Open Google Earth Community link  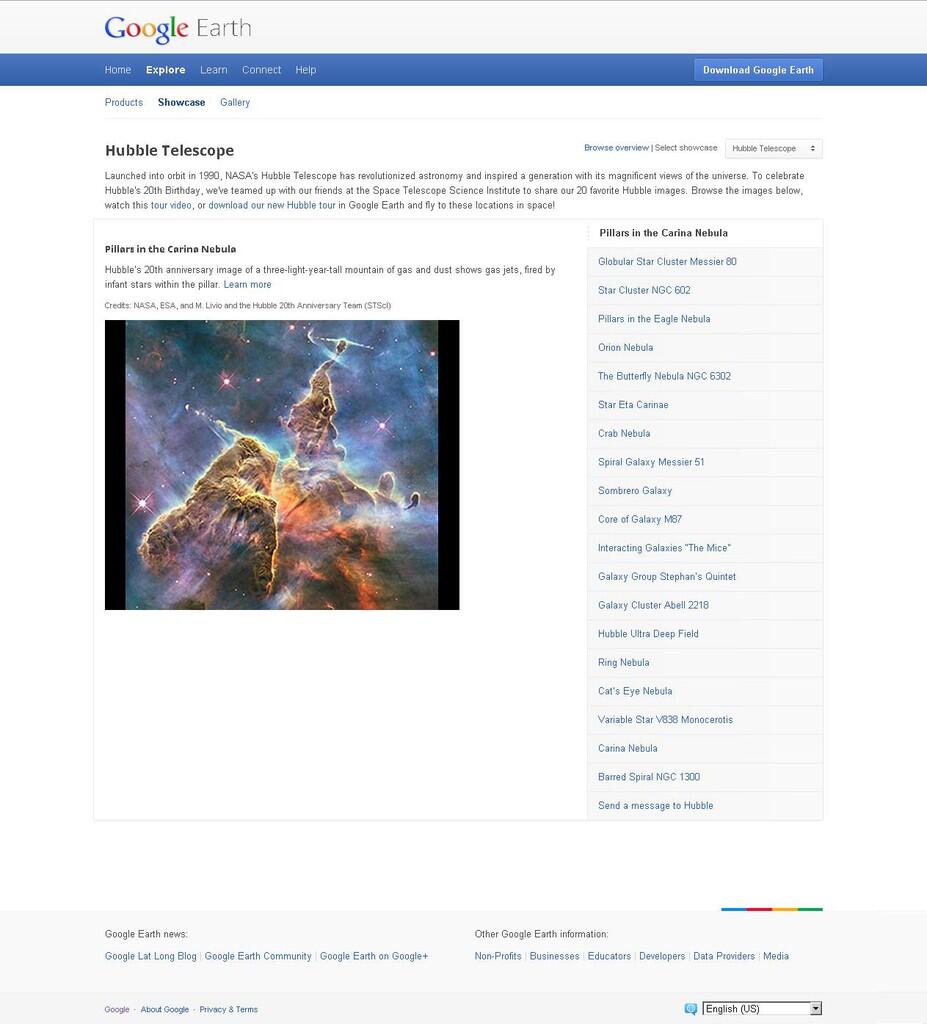pyautogui.click(x=258, y=957)
